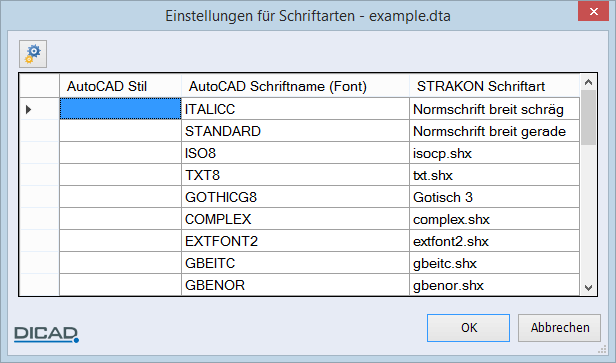The height and width of the screenshot is (363, 616).
Task: Open the Gotisch 3 STRAKON cell
Action: coord(495,197)
